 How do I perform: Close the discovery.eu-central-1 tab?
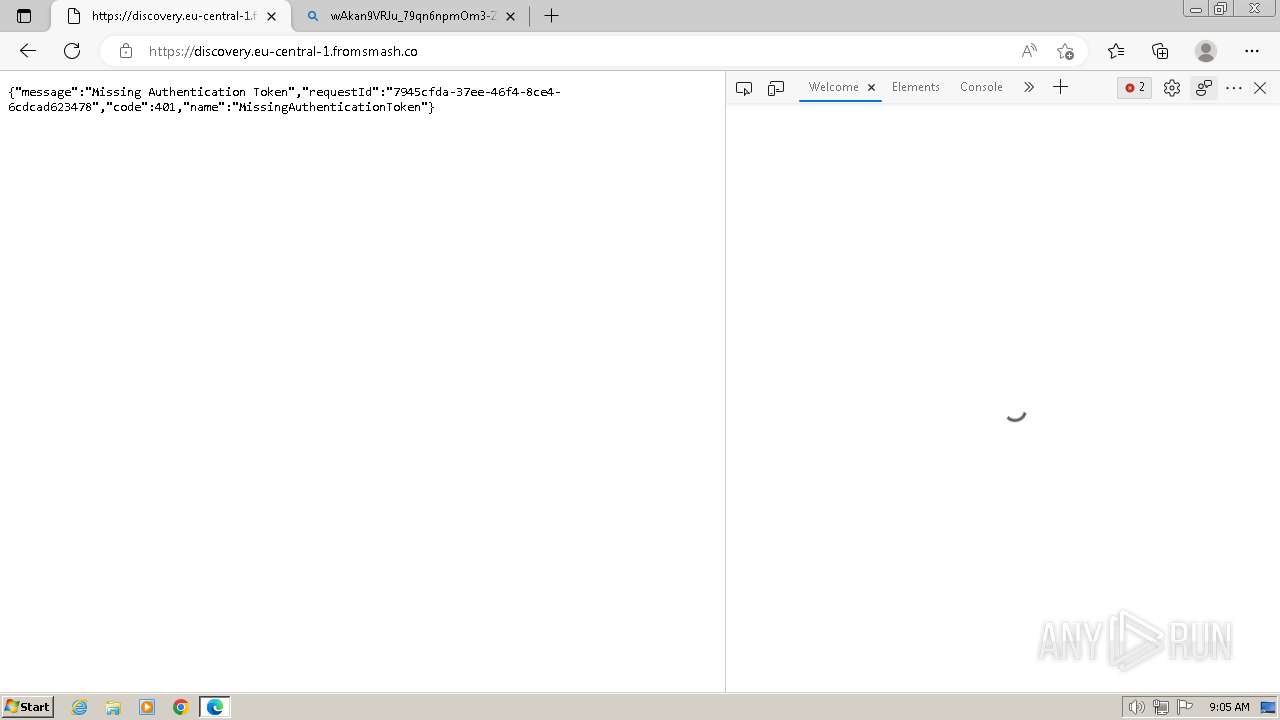(271, 16)
